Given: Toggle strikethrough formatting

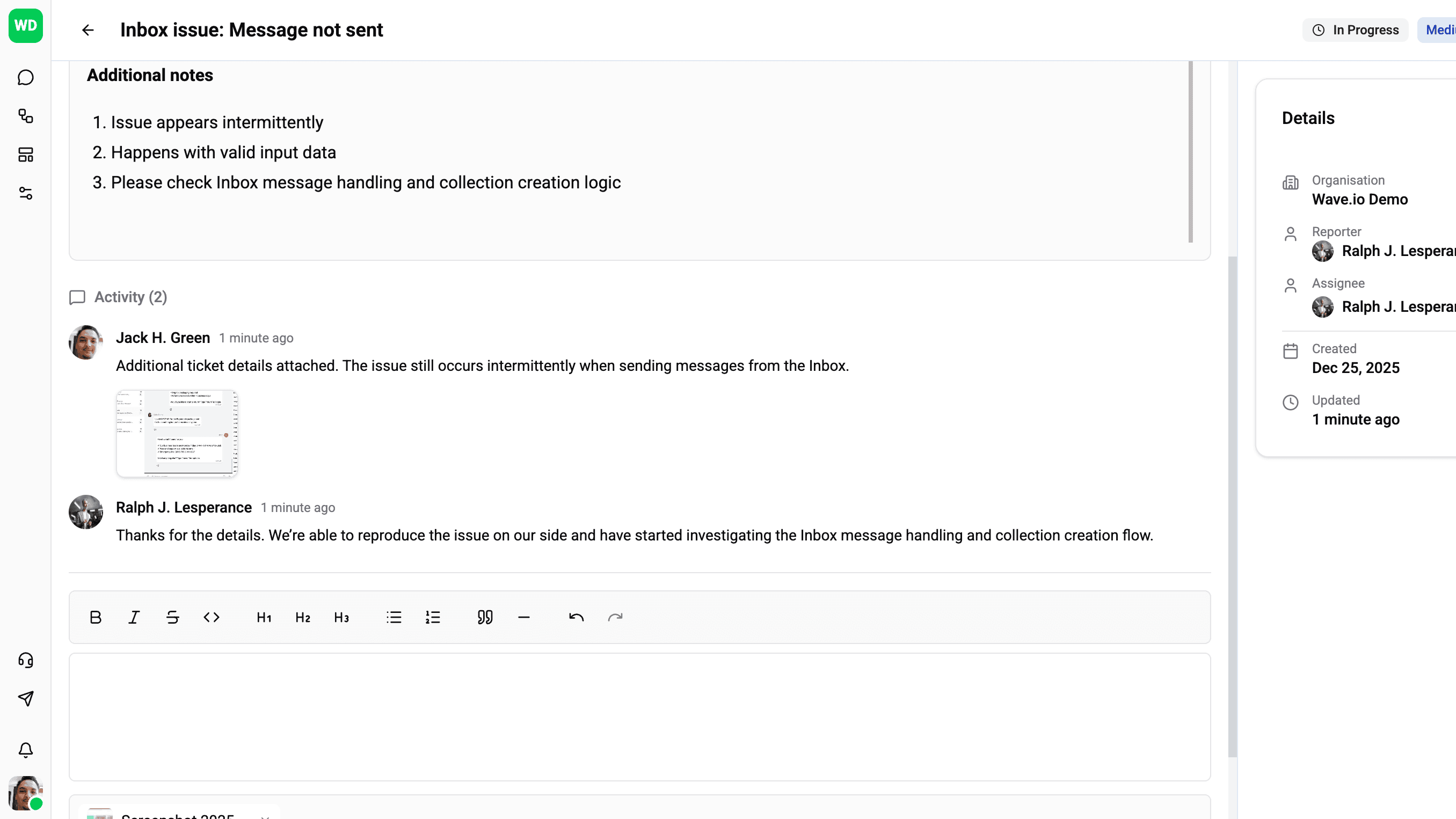Looking at the screenshot, I should 173,617.
